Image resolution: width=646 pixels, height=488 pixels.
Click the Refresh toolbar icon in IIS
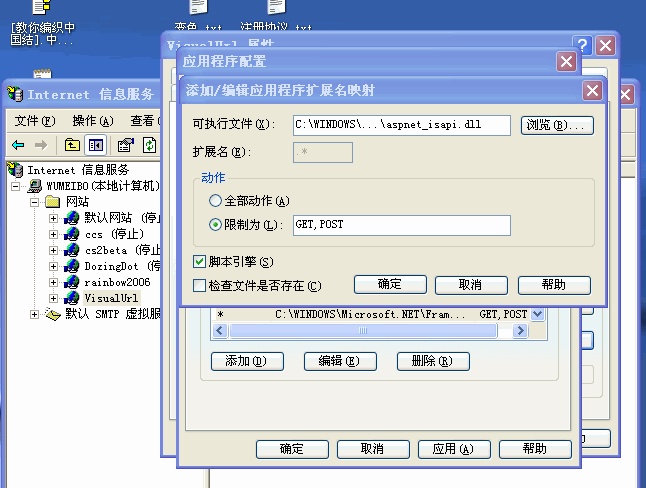click(149, 145)
